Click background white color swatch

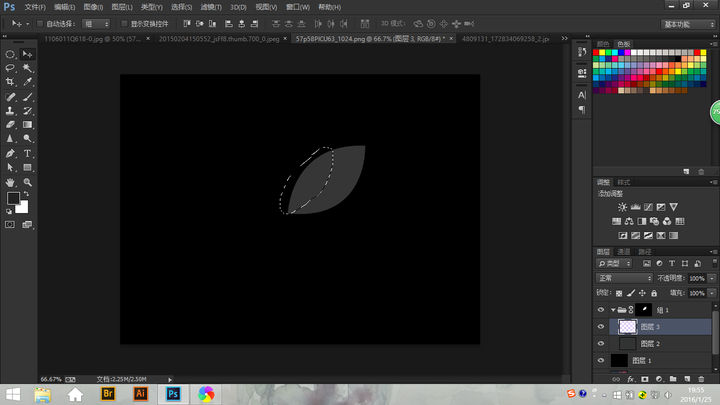(x=23, y=209)
